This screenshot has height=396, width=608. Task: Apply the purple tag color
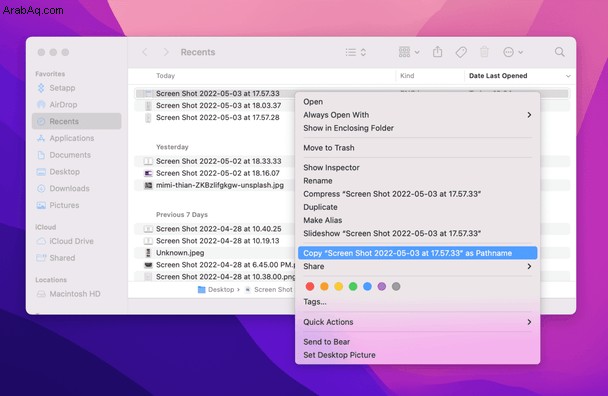pyautogui.click(x=382, y=286)
